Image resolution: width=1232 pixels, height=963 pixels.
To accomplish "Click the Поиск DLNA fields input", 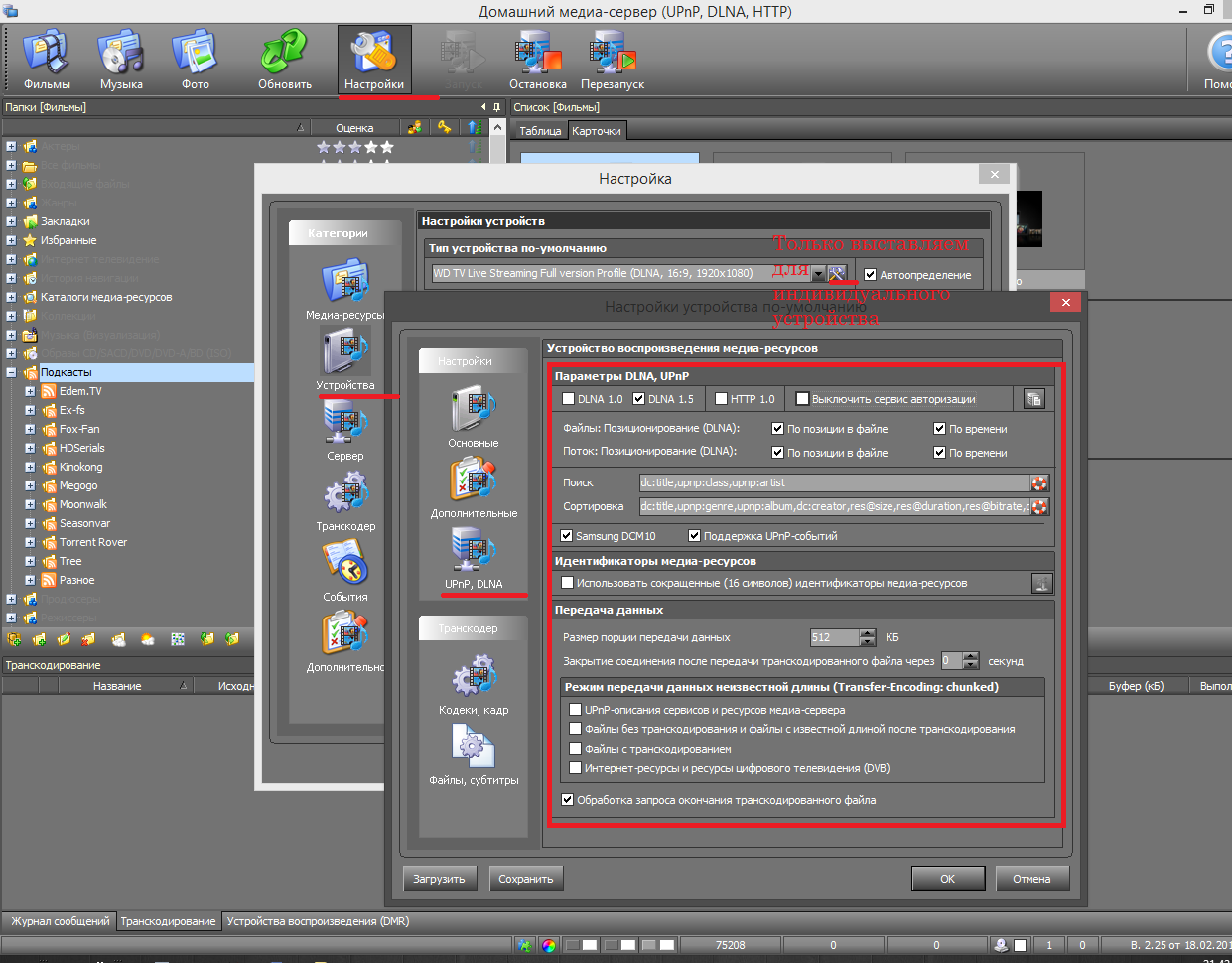I will coord(834,483).
